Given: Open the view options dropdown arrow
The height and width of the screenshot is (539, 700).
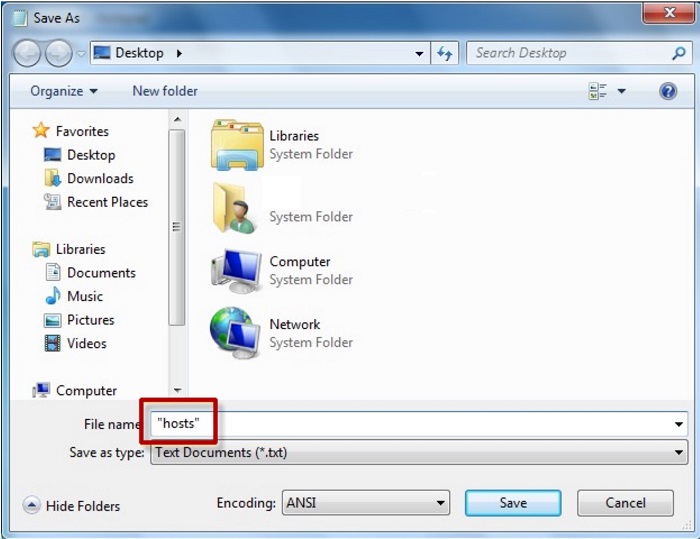Looking at the screenshot, I should pos(621,92).
